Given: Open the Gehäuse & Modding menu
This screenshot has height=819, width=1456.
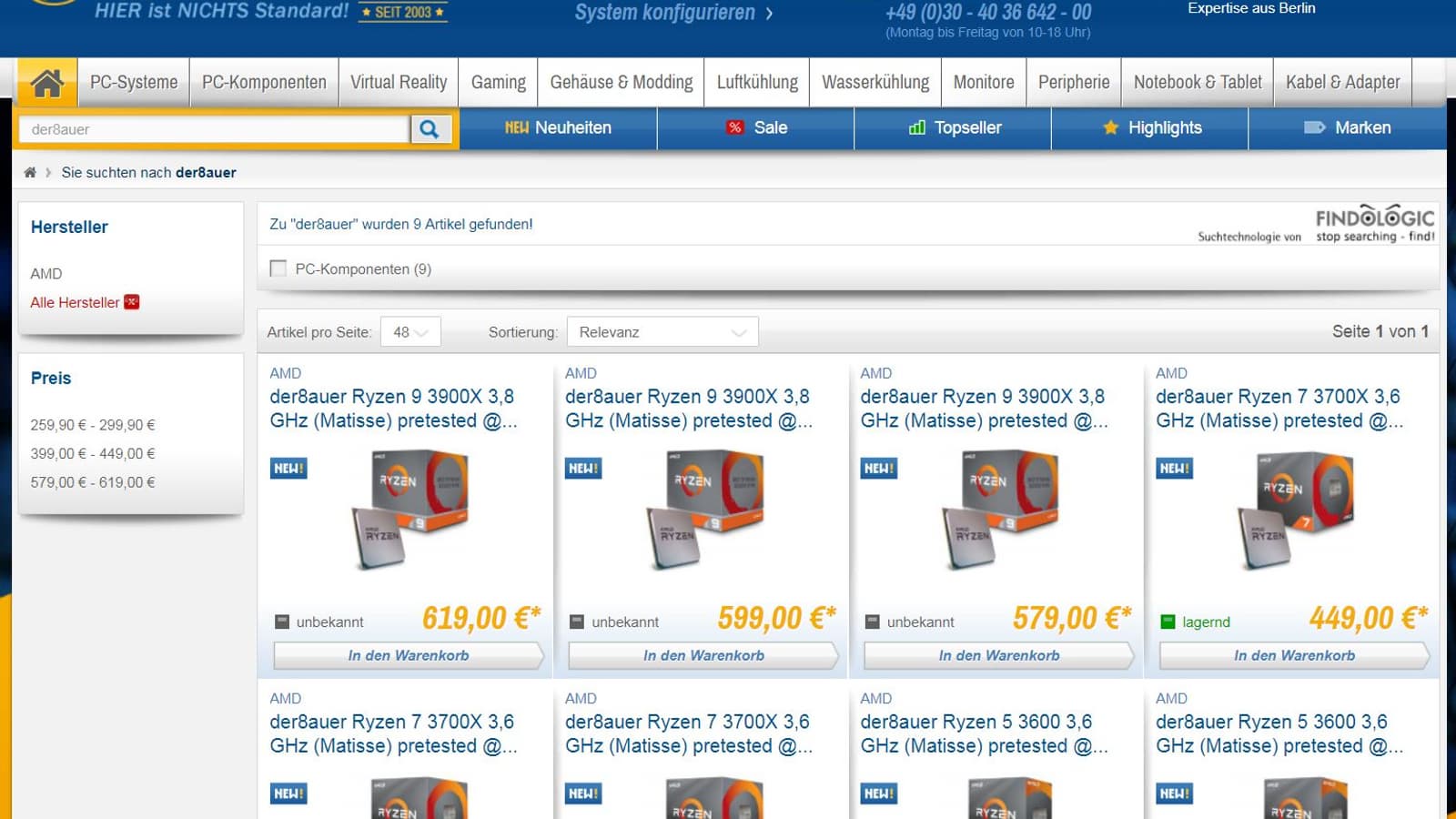Looking at the screenshot, I should pyautogui.click(x=622, y=83).
